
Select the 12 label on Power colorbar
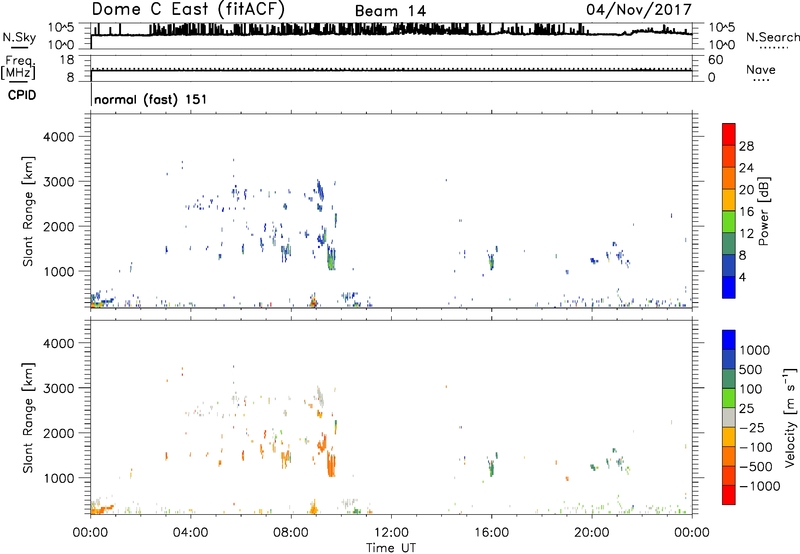coord(746,234)
